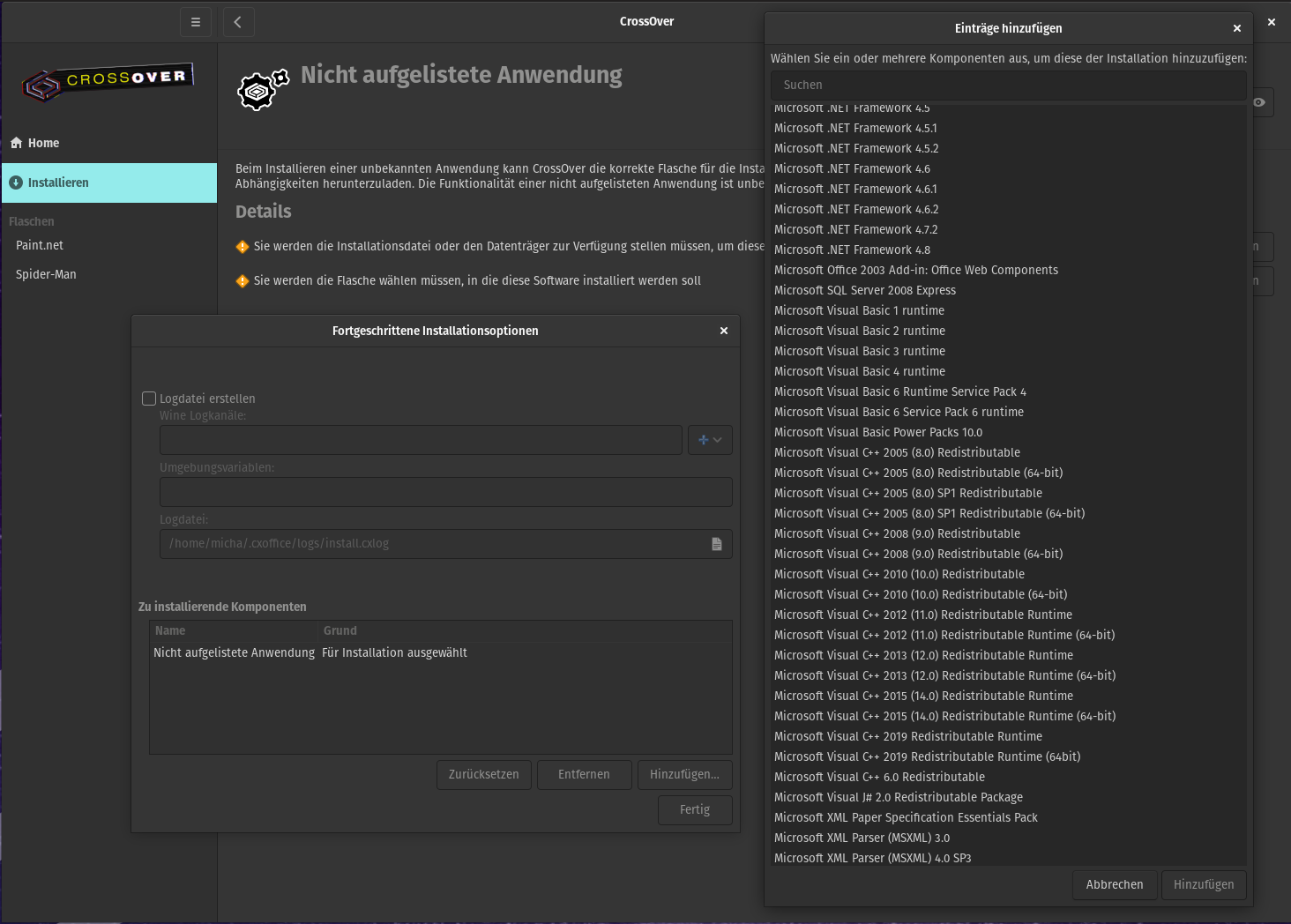Click the Entfernen button
Screen dimensions: 1291x924
tap(584, 774)
